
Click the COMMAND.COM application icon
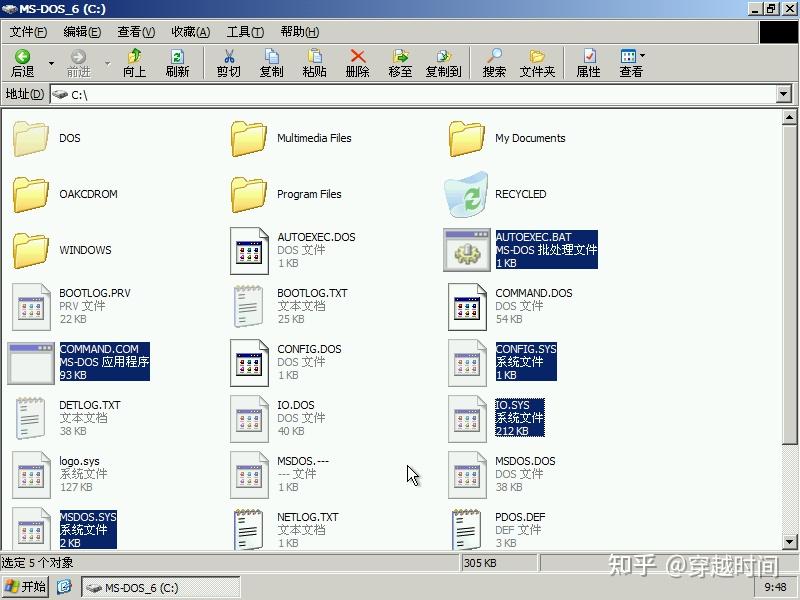[x=31, y=363]
